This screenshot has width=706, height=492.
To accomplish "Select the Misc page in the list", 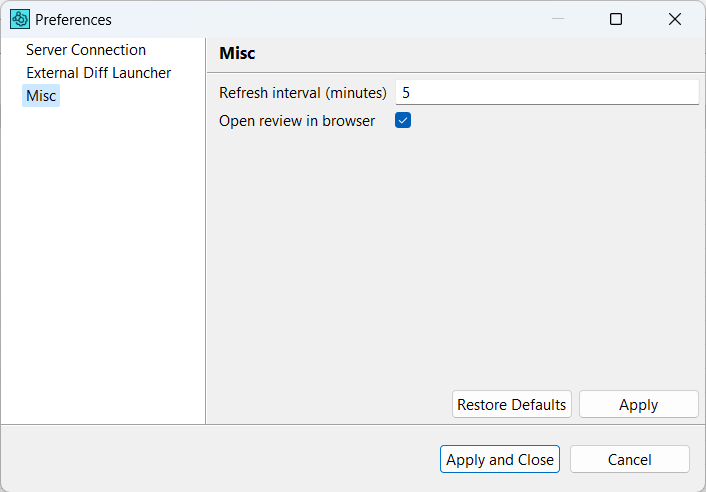I will (41, 96).
